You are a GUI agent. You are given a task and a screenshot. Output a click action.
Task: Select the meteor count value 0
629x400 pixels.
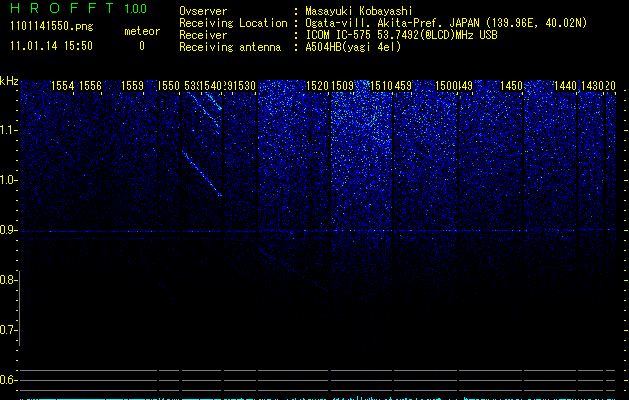point(142,46)
